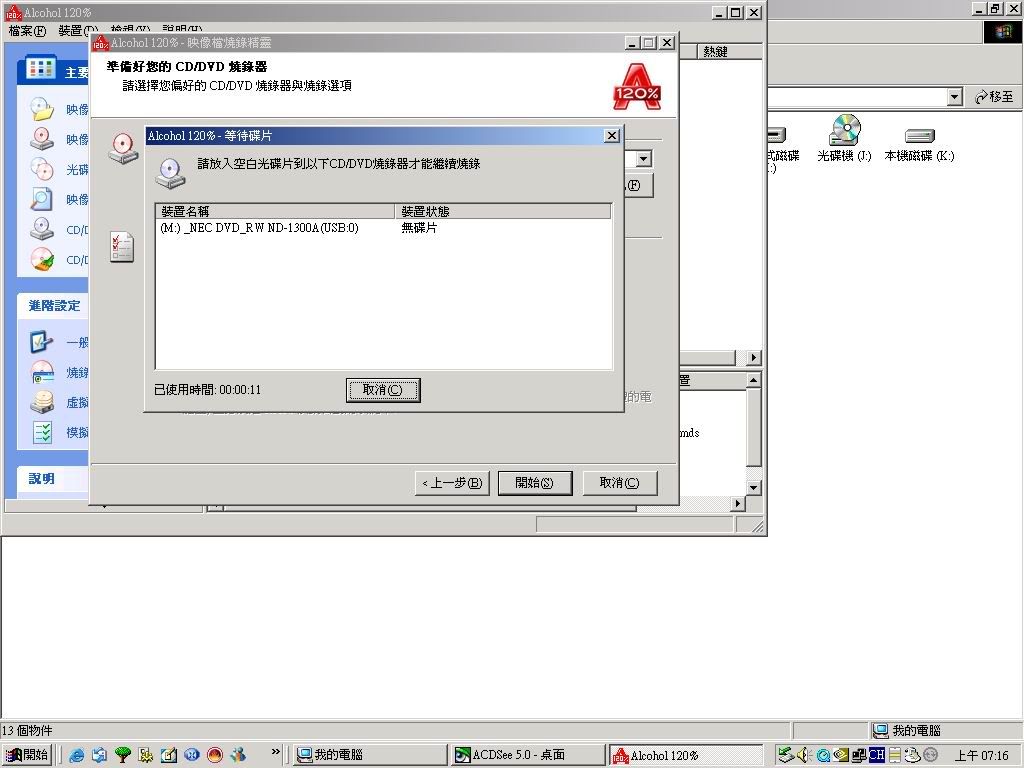This screenshot has width=1024, height=768.
Task: Click the burner drive icon in the wizard's left column
Action: 123,148
